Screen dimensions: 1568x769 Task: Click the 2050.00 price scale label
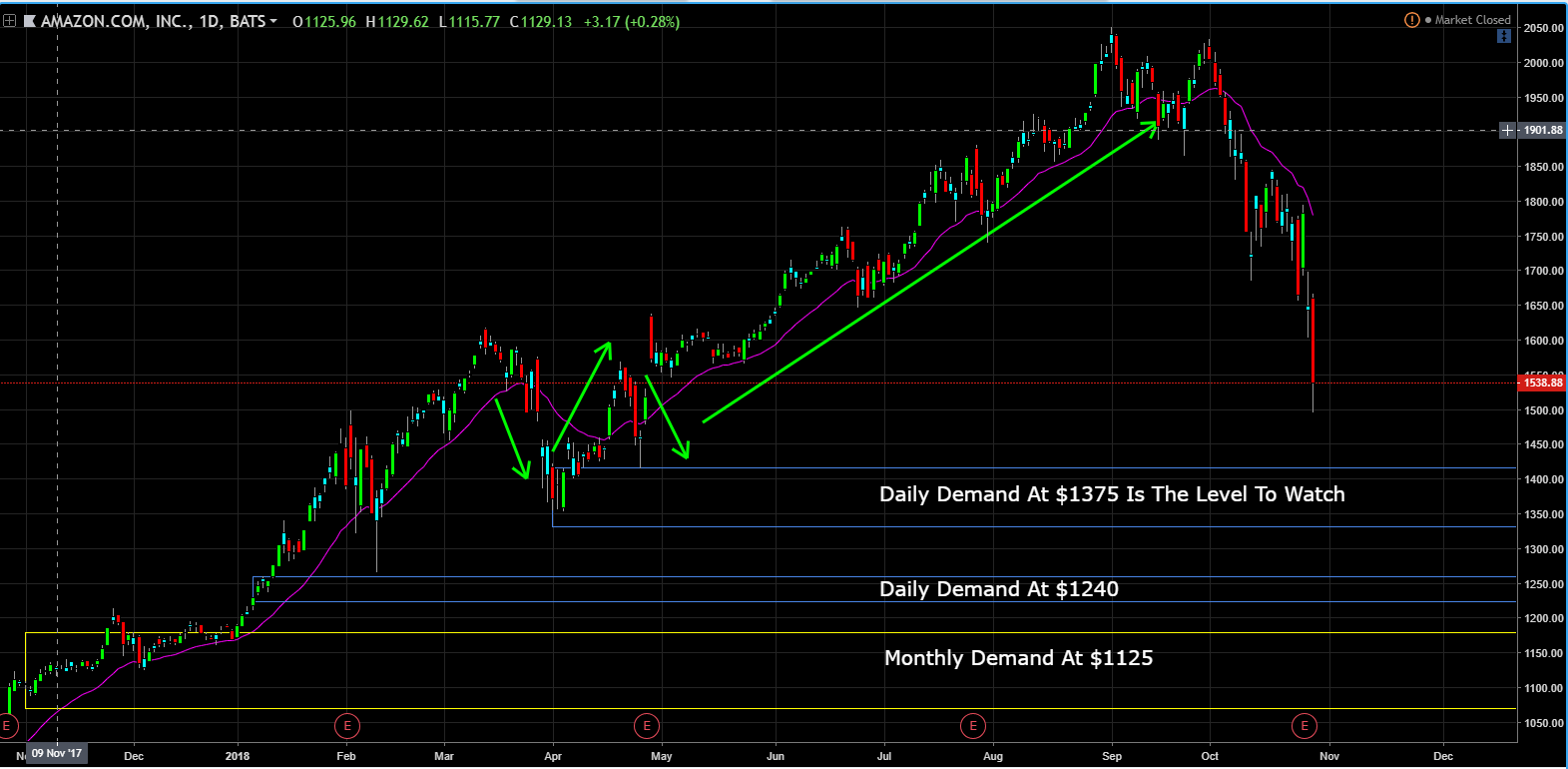(1543, 28)
